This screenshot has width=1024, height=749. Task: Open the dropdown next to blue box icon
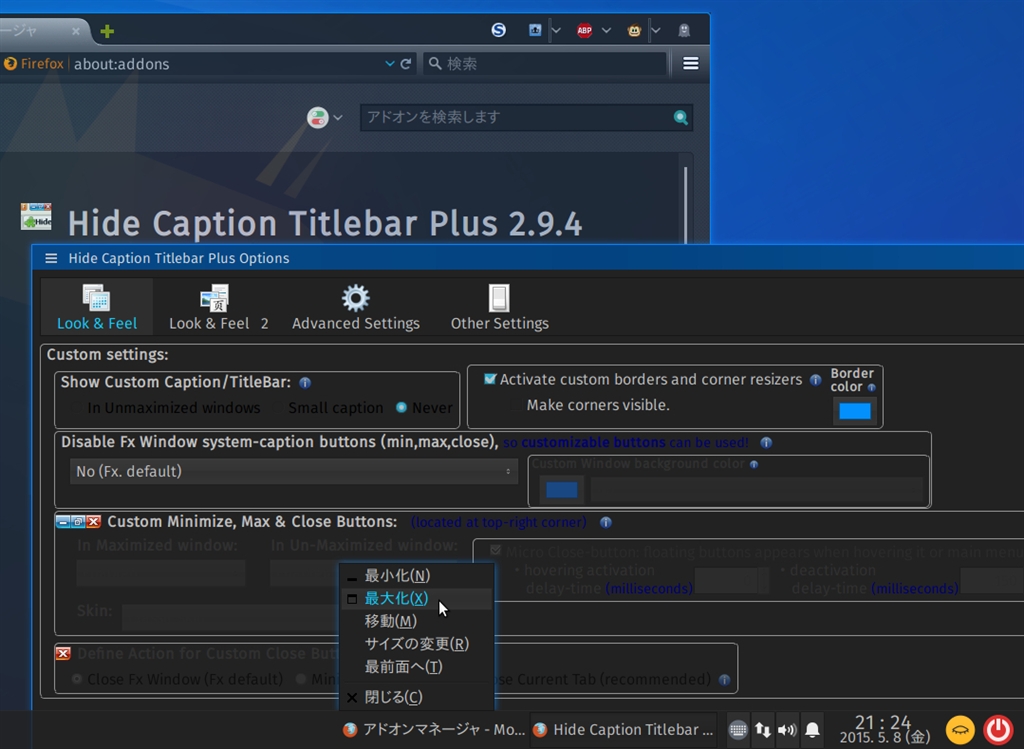click(556, 30)
